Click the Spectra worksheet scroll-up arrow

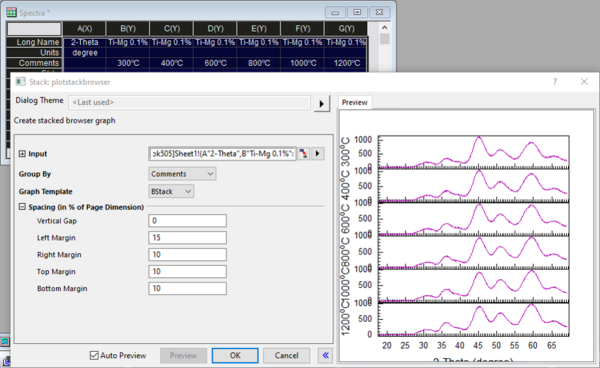pyautogui.click(x=385, y=28)
